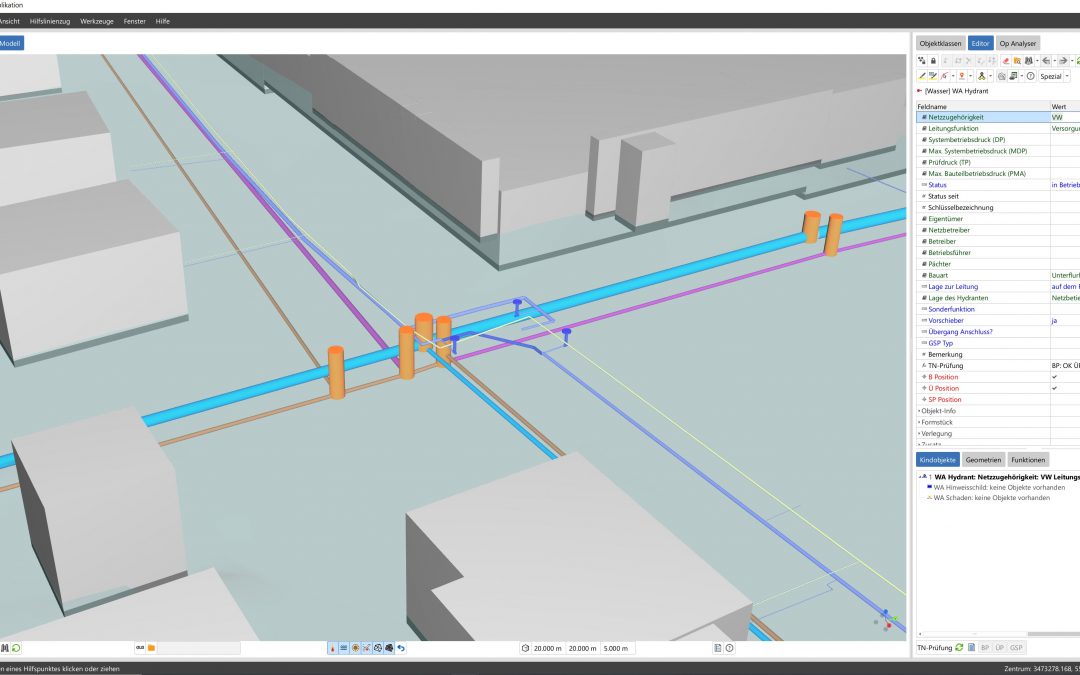Click the sun lighting icon in bottom toolbar
Image resolution: width=1080 pixels, height=675 pixels.
pos(355,647)
